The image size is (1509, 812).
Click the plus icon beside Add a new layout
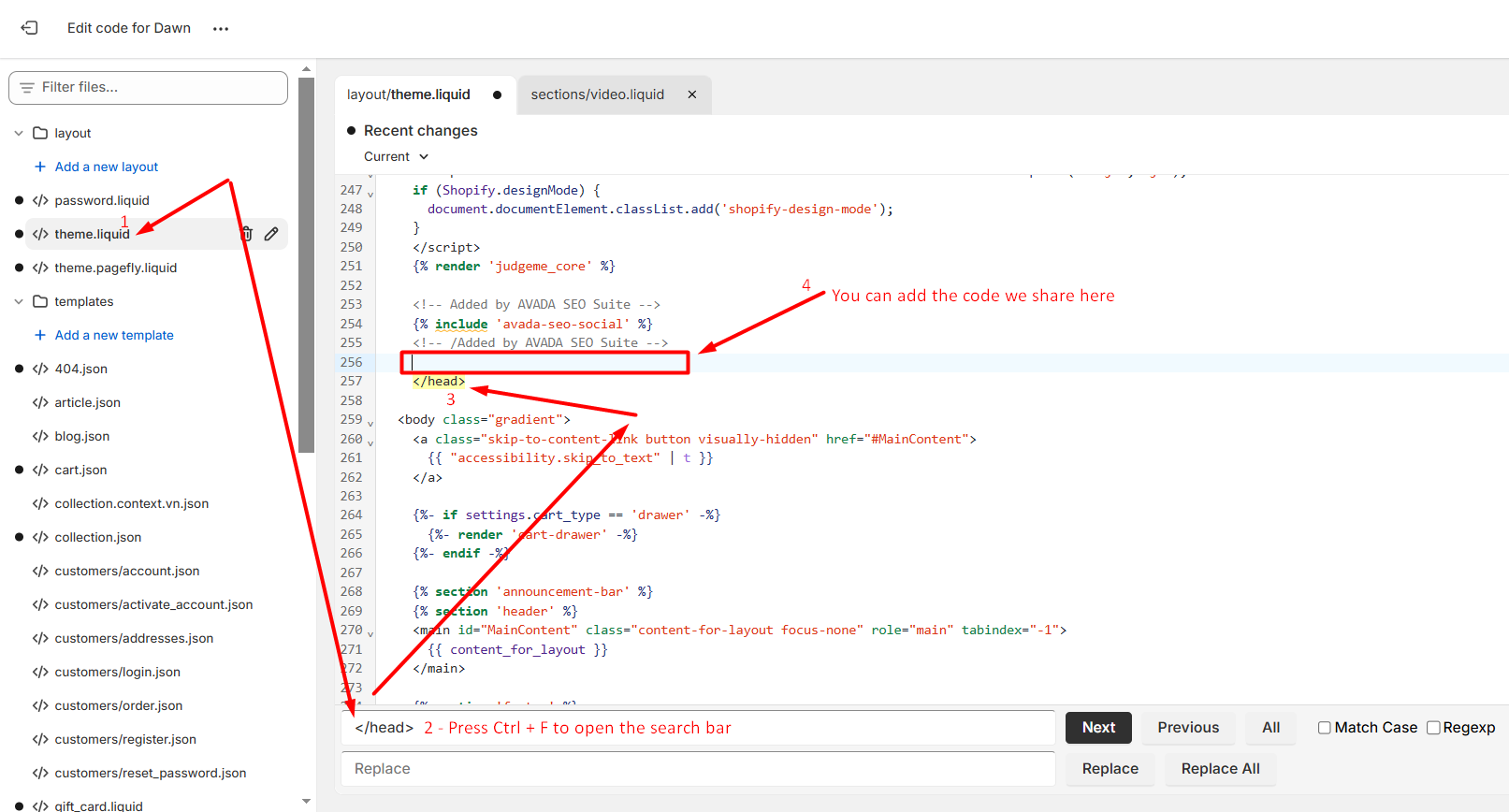point(40,167)
